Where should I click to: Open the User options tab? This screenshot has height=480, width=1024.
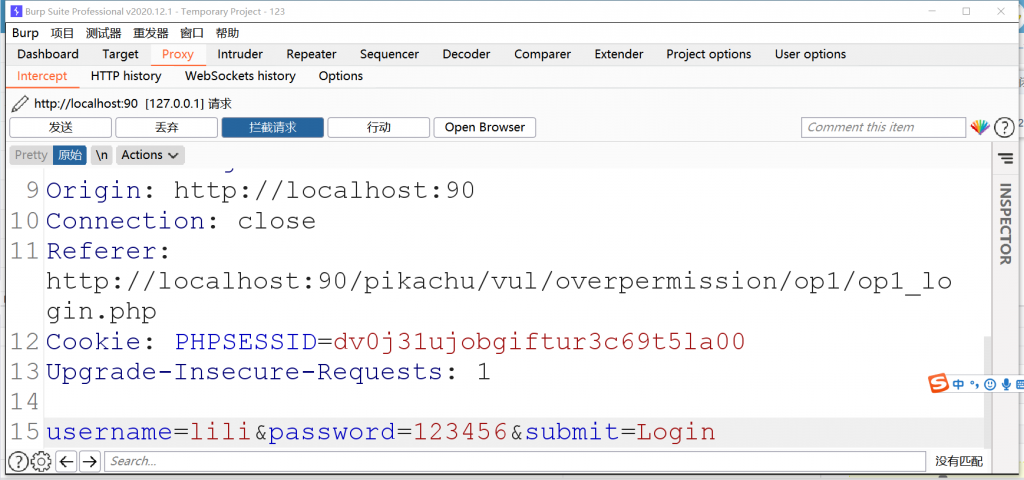pos(810,54)
